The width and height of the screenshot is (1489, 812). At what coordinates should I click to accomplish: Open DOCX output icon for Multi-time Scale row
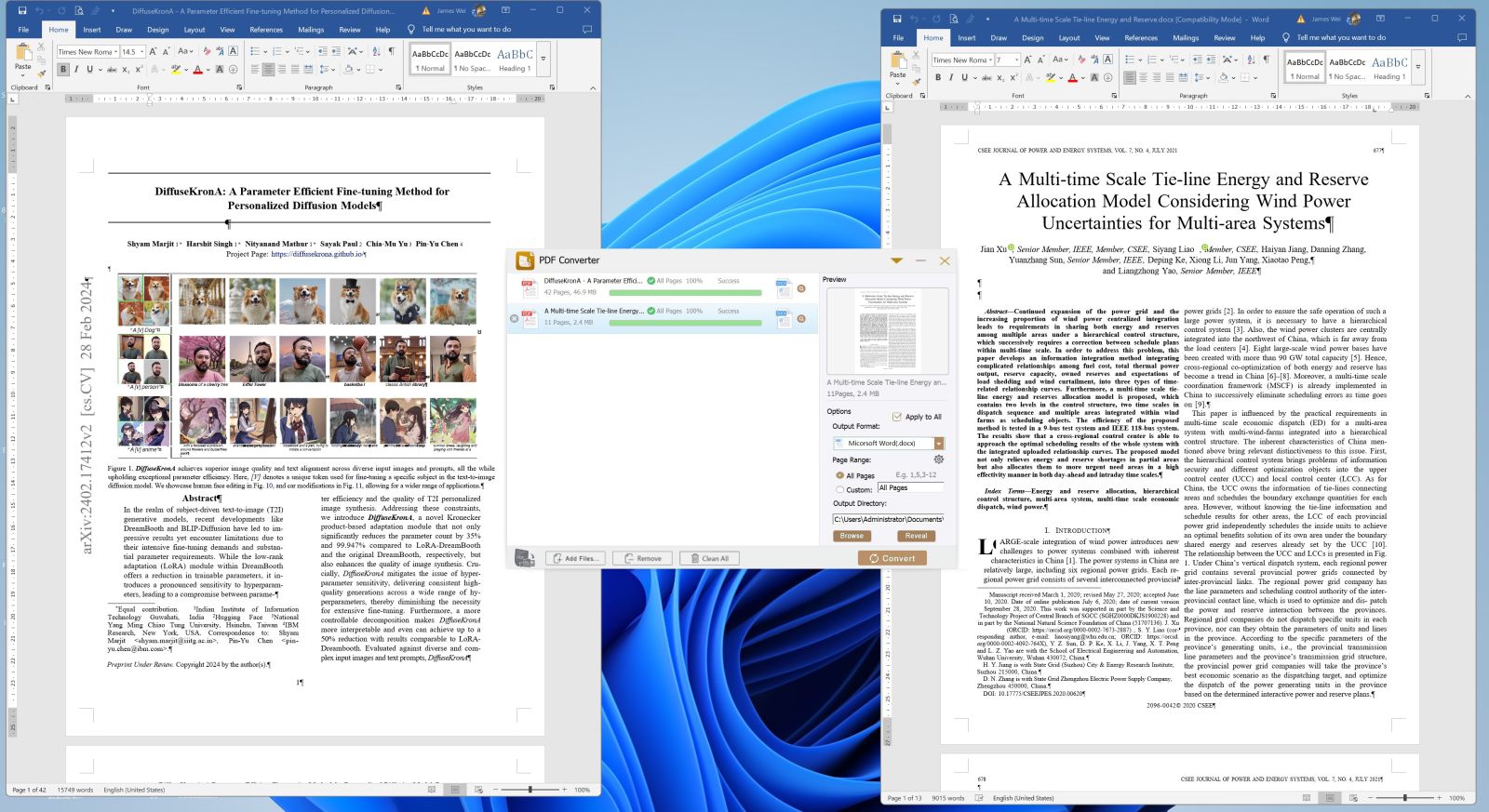point(783,319)
